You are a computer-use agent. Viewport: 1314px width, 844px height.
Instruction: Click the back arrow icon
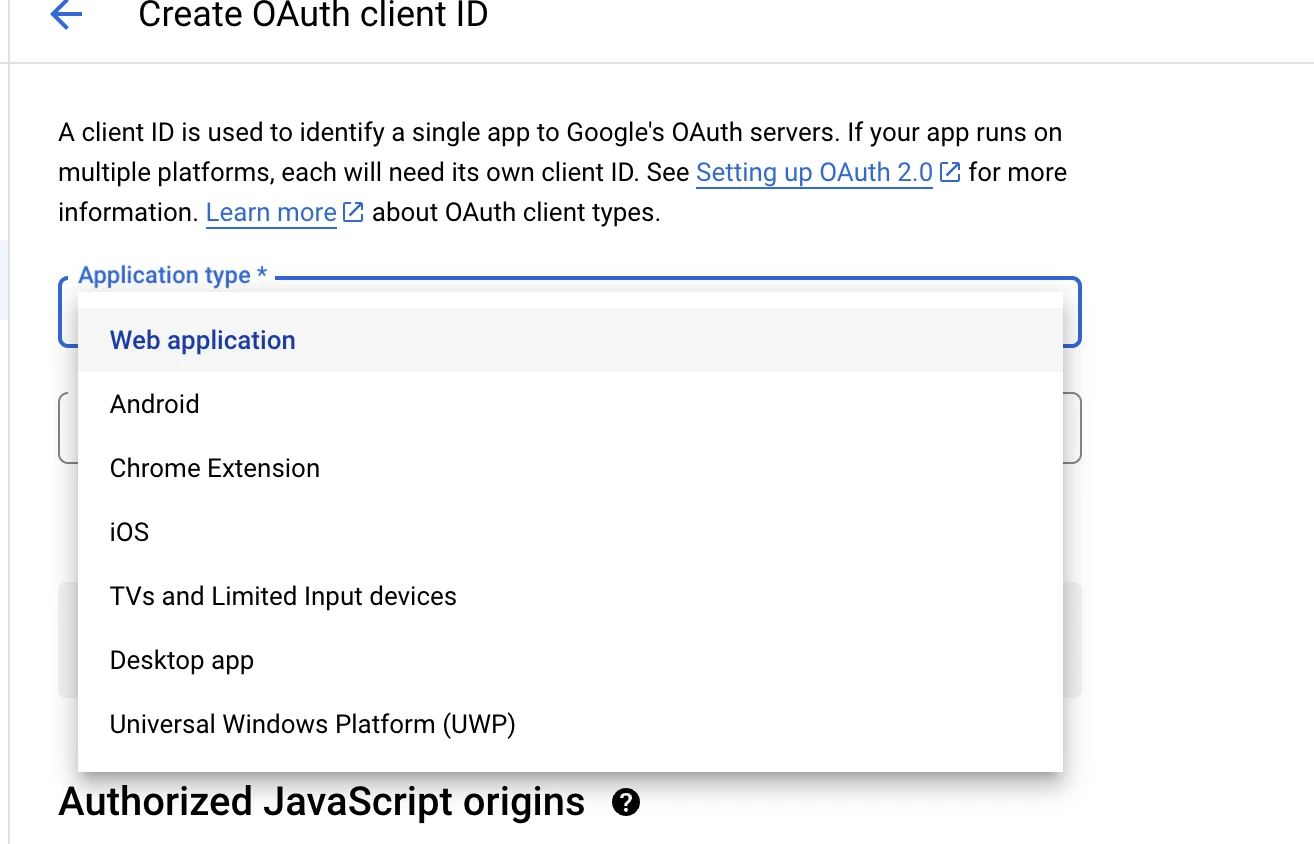(66, 15)
